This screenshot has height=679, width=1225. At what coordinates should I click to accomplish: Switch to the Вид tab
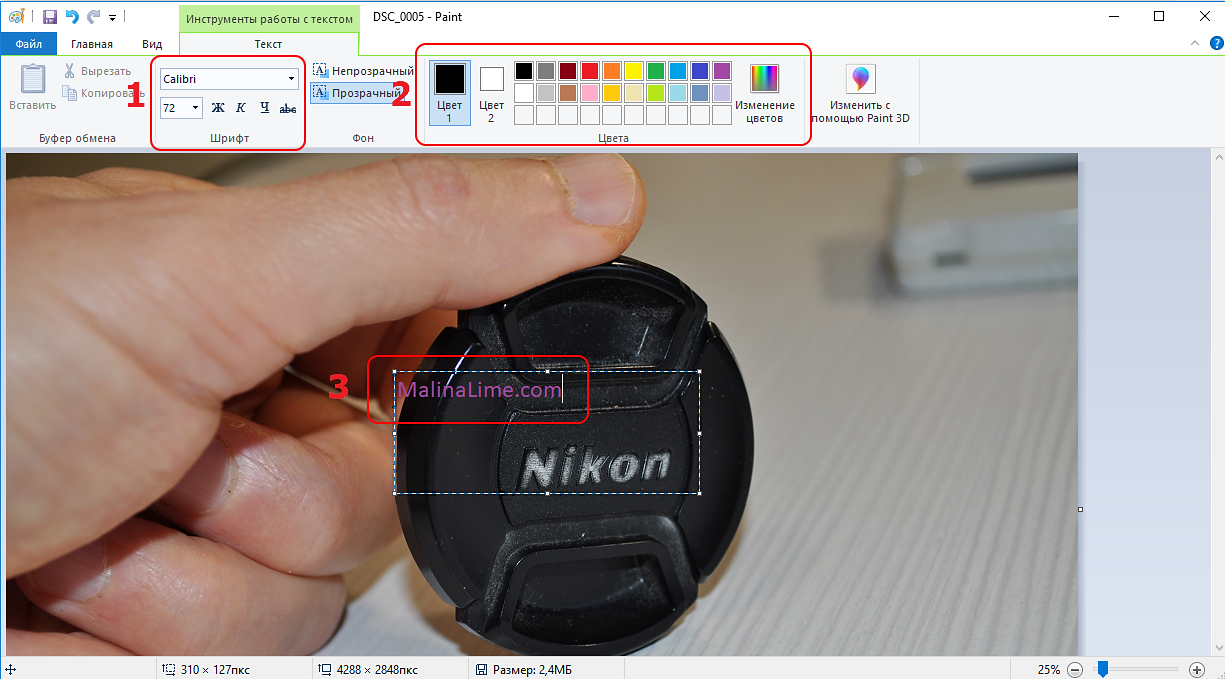click(152, 44)
